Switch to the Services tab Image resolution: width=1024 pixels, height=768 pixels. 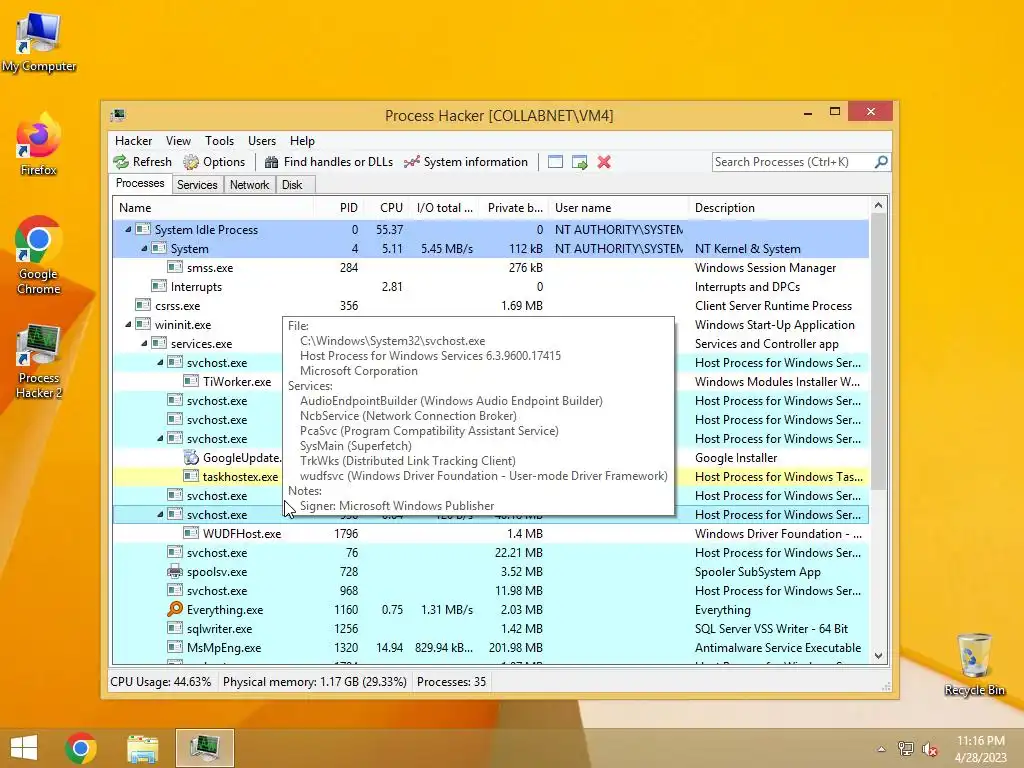[x=197, y=185]
